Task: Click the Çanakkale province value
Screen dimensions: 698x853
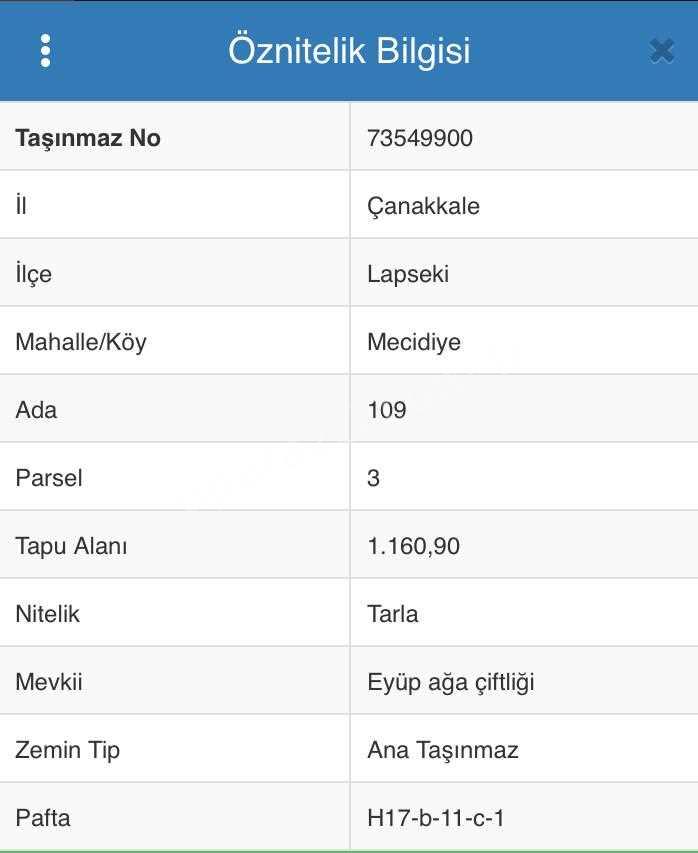Action: pyautogui.click(x=423, y=206)
